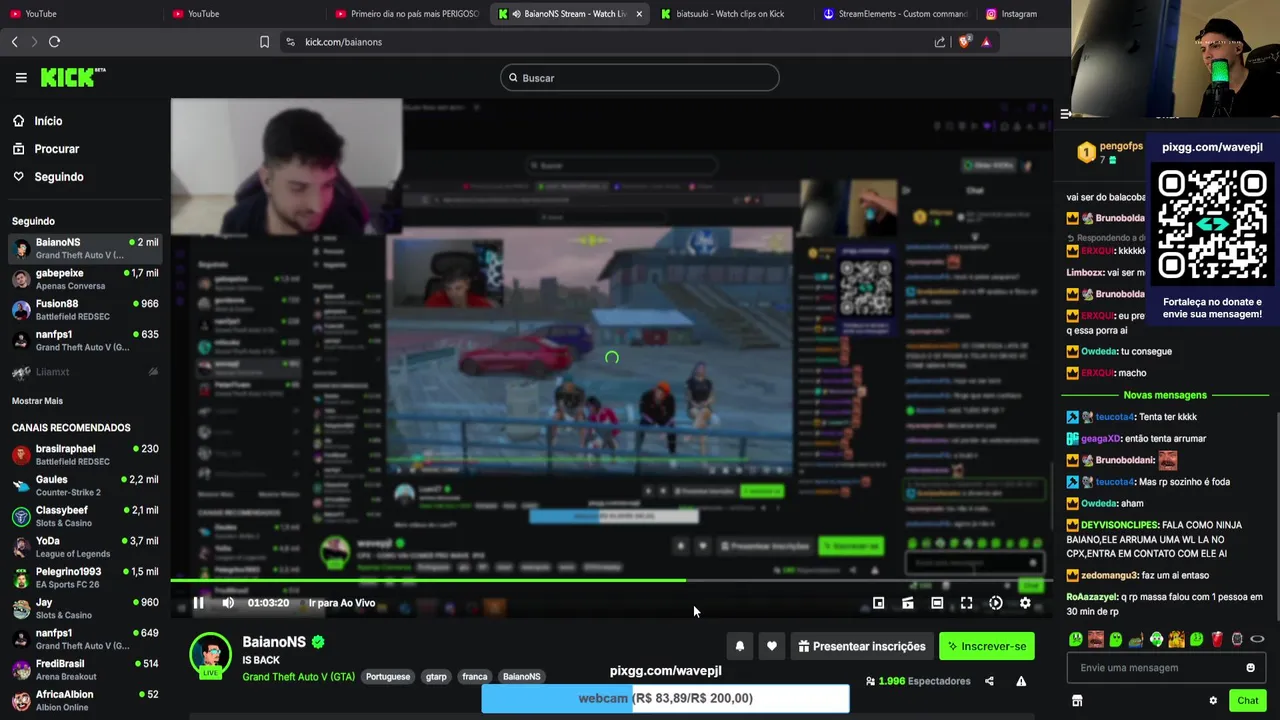Open the hamburger menu next to Kick logo

point(21,77)
